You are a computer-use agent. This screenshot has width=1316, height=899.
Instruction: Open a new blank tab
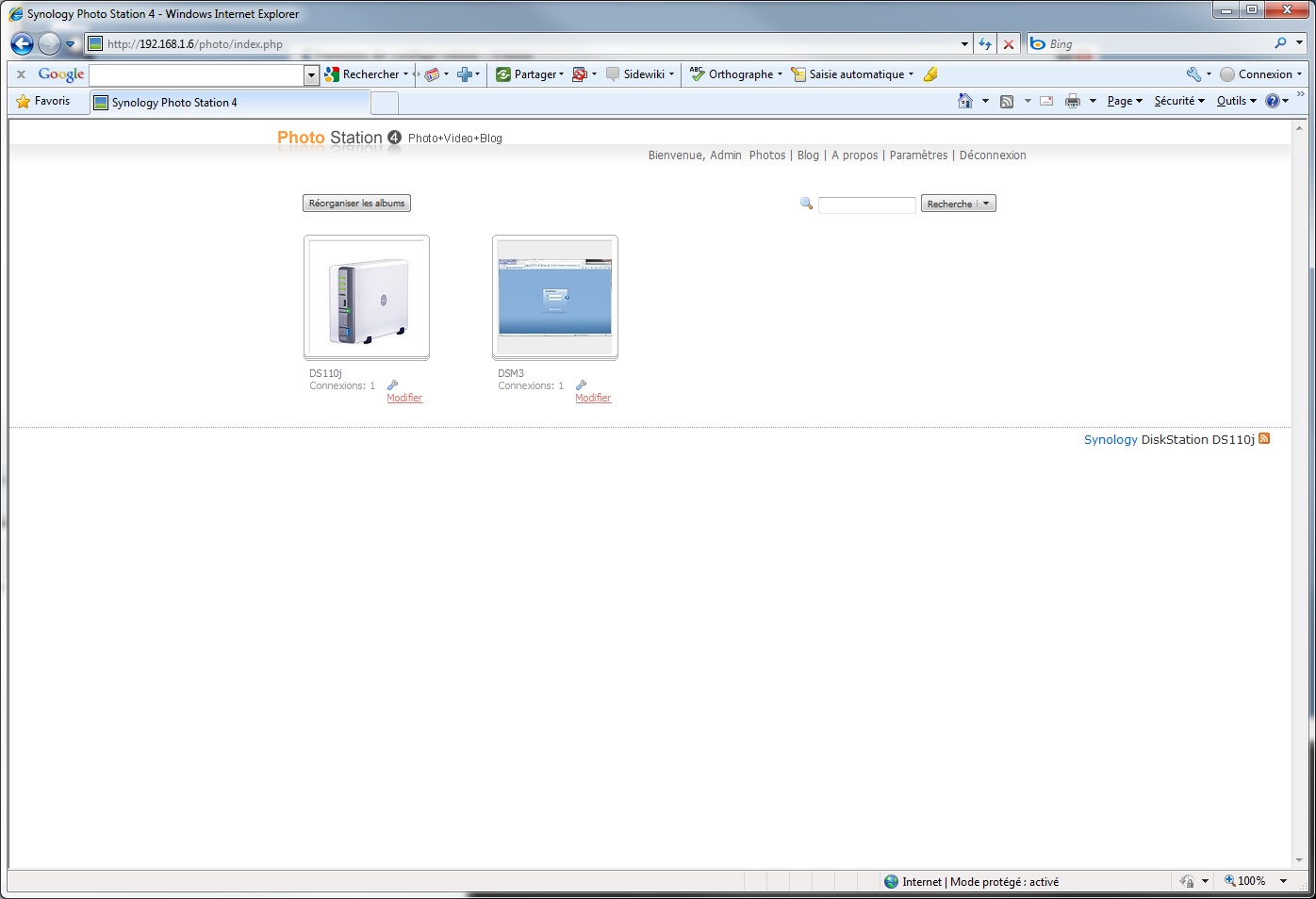tap(385, 103)
